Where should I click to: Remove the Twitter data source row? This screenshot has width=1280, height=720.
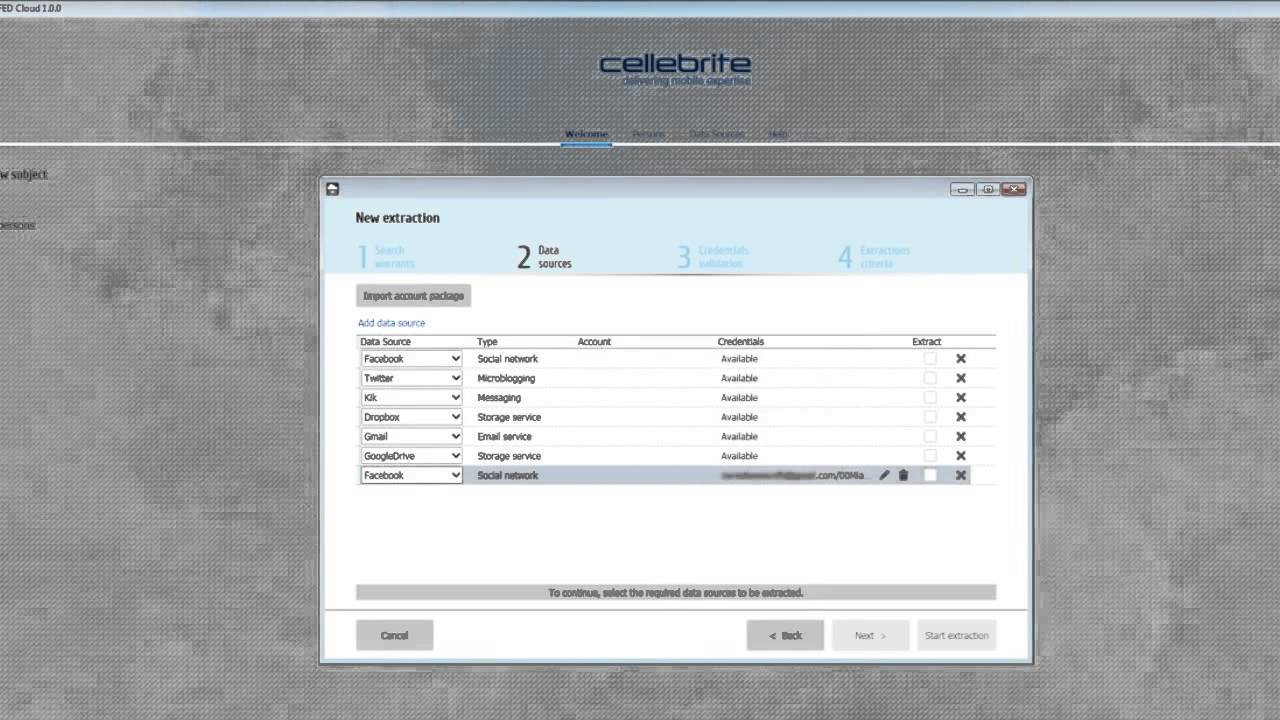click(961, 378)
